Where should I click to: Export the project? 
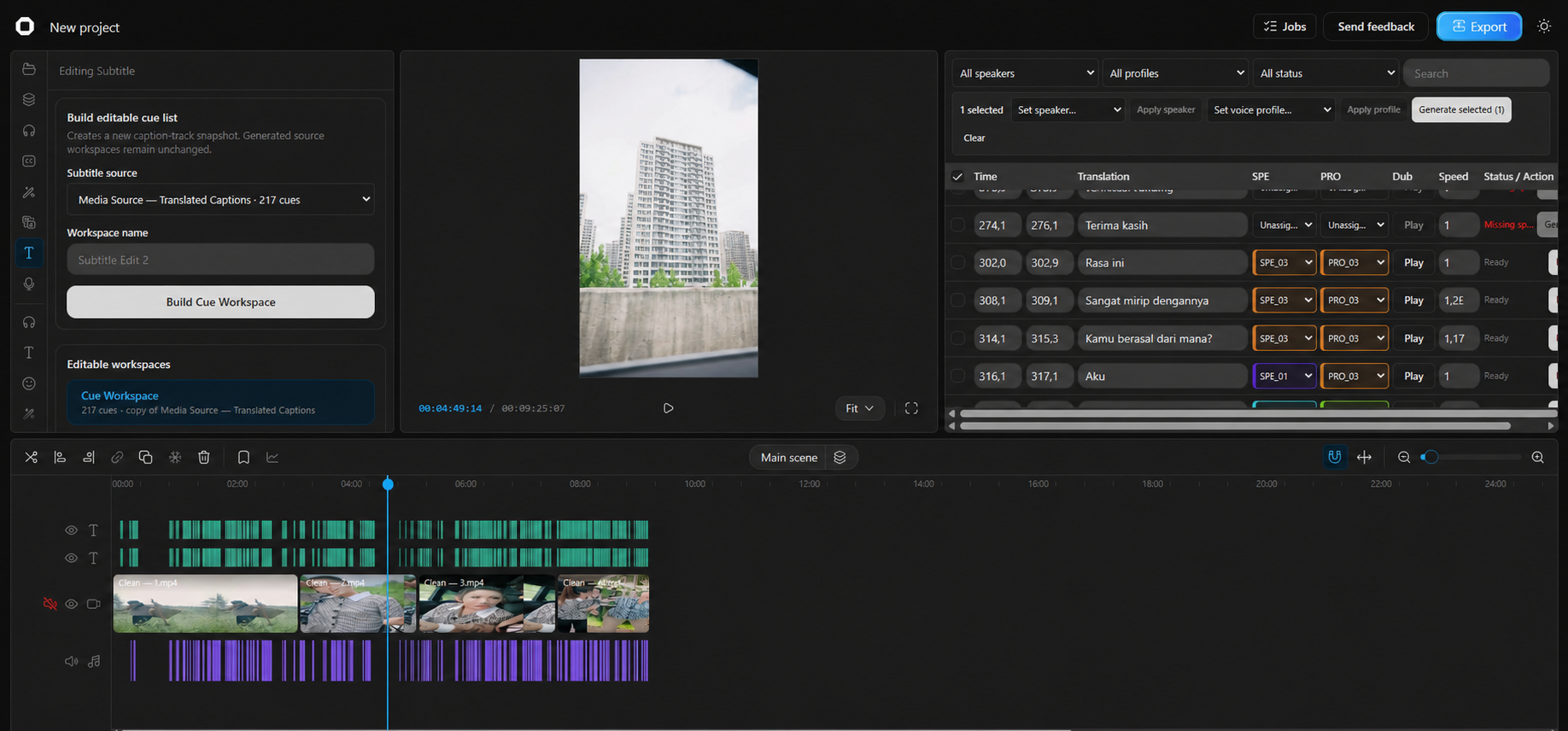tap(1479, 26)
